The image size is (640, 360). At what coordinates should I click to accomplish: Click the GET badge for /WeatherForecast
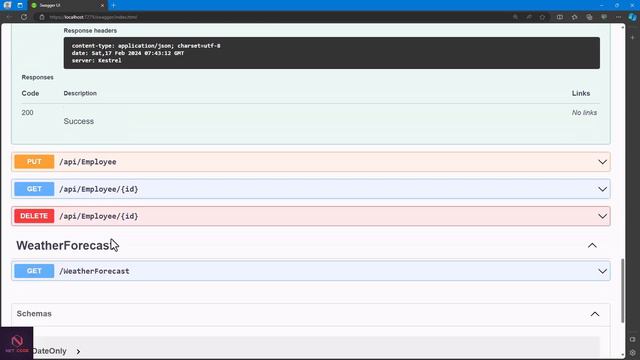pos(34,271)
